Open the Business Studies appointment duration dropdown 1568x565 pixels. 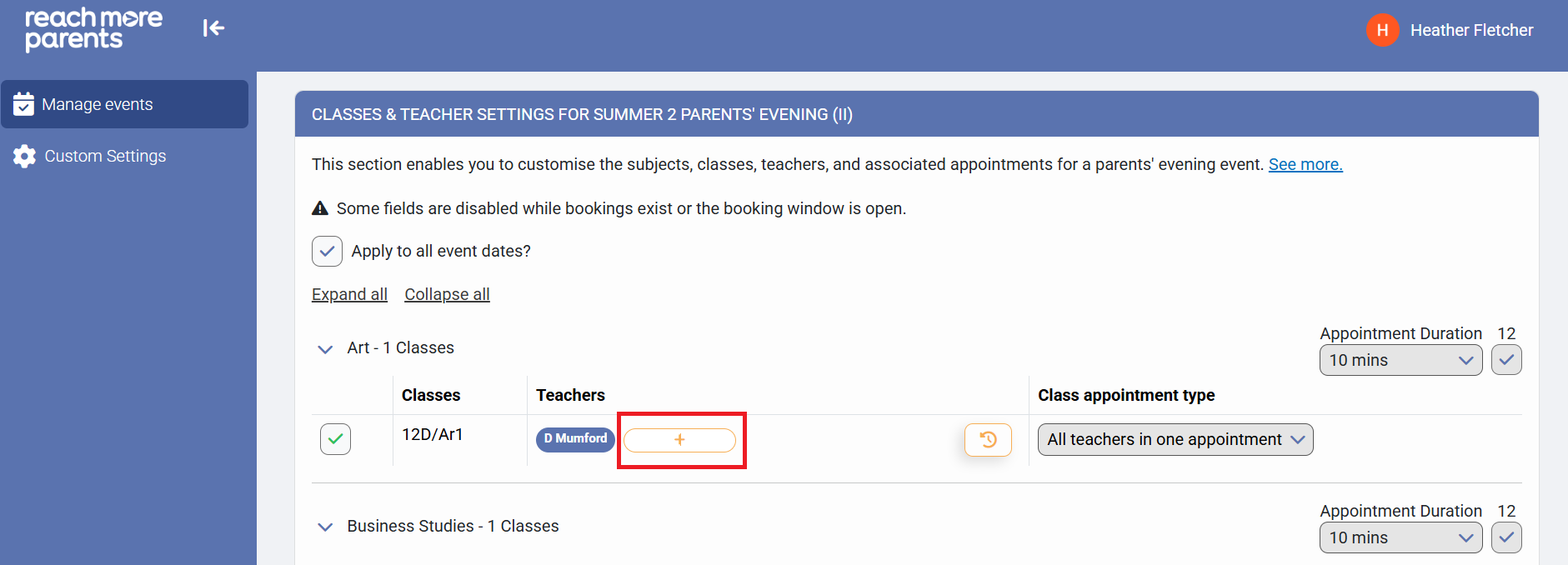[x=1400, y=537]
